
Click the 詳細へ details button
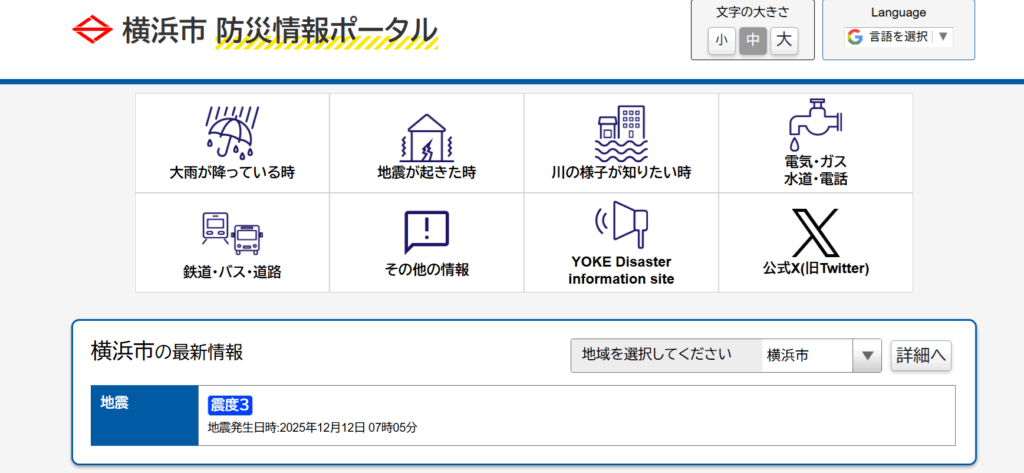[920, 355]
